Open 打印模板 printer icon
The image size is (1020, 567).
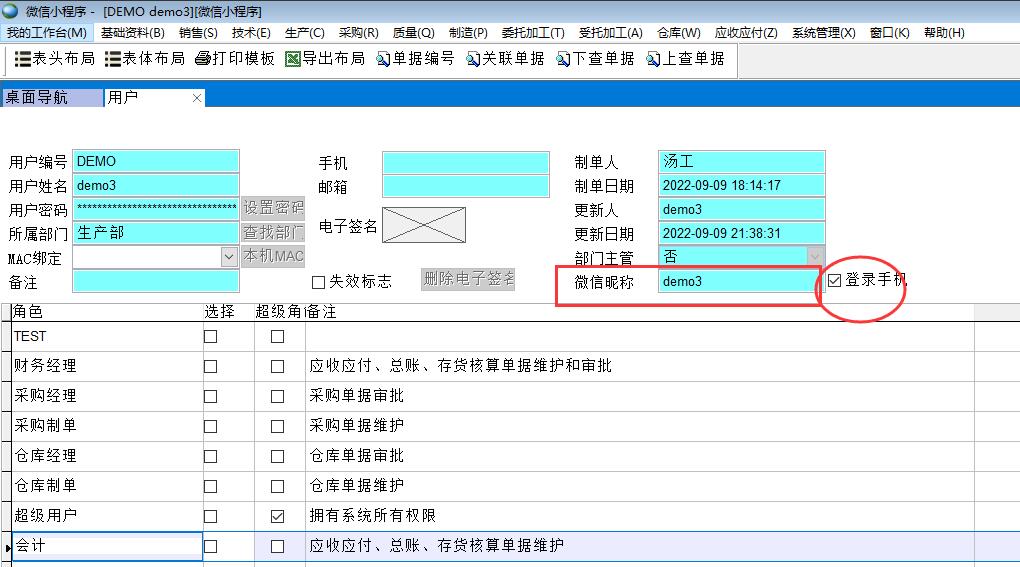203,59
